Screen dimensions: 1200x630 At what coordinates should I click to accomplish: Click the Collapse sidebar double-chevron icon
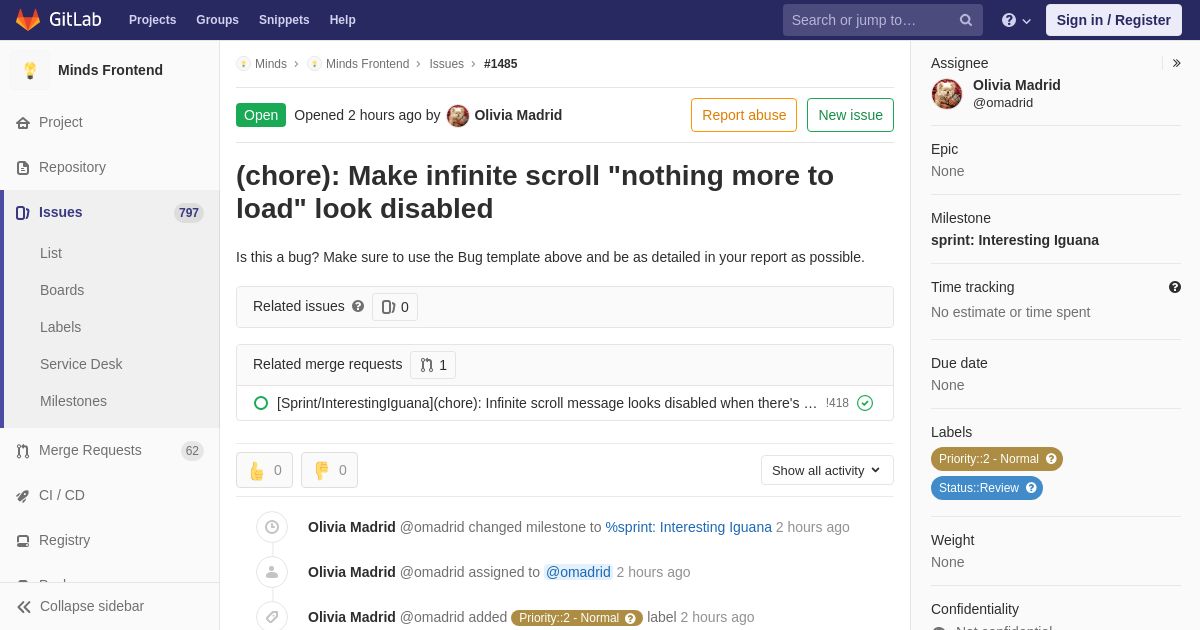pos(24,607)
